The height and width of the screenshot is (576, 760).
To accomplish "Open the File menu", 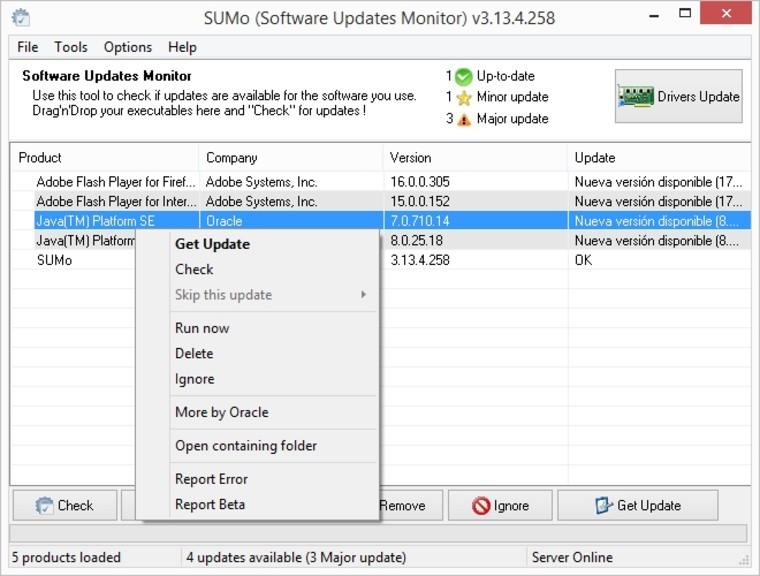I will coord(28,47).
